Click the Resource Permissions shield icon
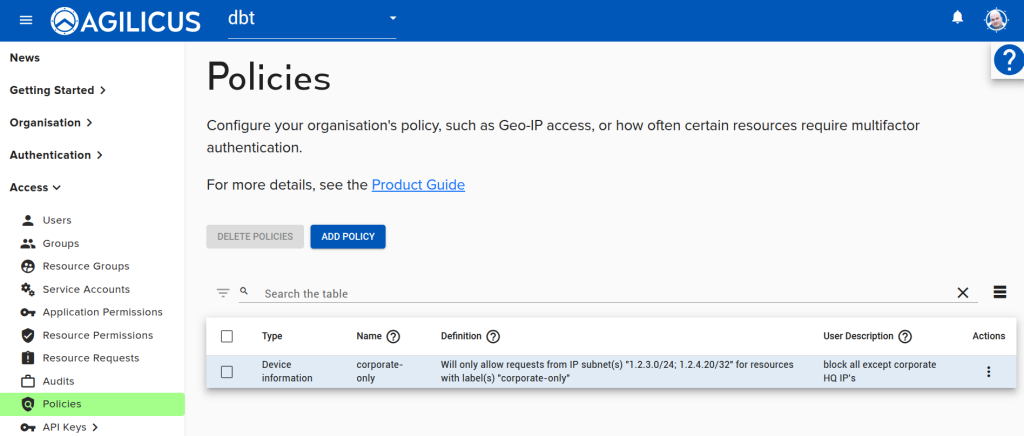This screenshot has width=1024, height=436. (27, 335)
